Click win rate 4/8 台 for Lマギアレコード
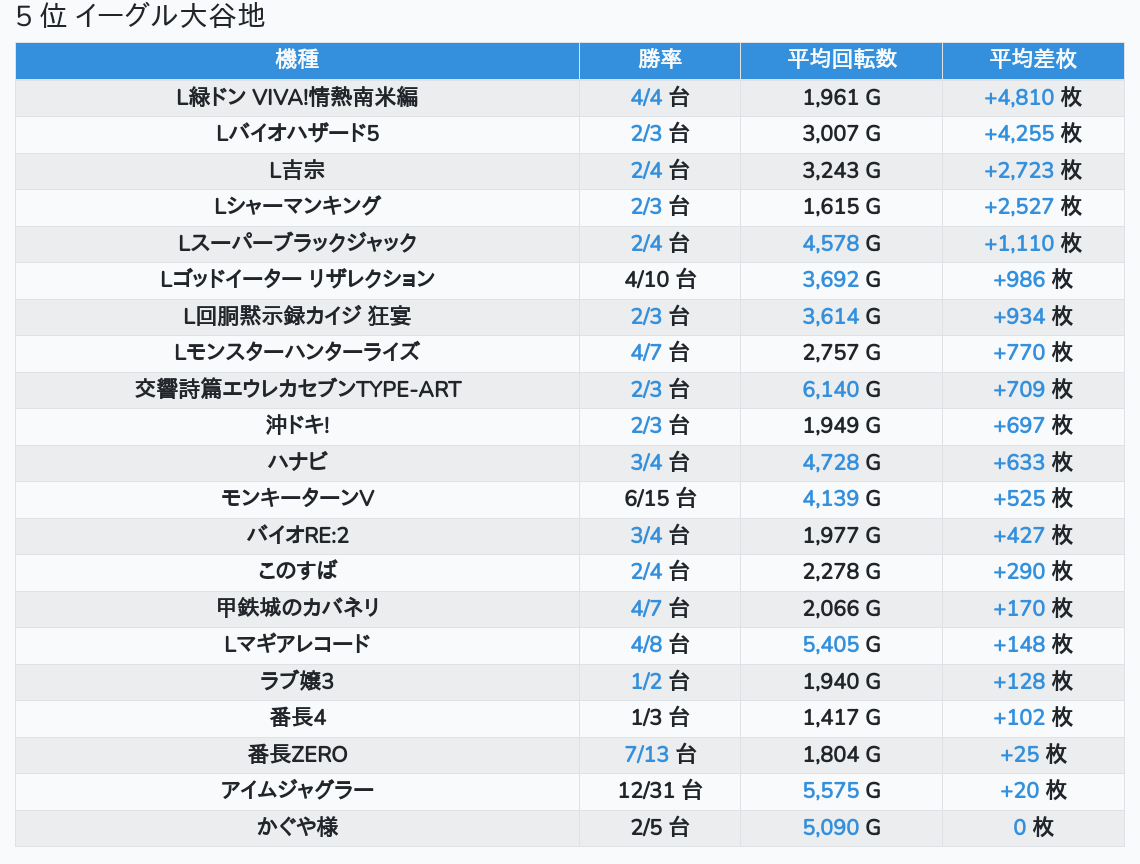Screen dimensions: 1140x864 [x=659, y=644]
